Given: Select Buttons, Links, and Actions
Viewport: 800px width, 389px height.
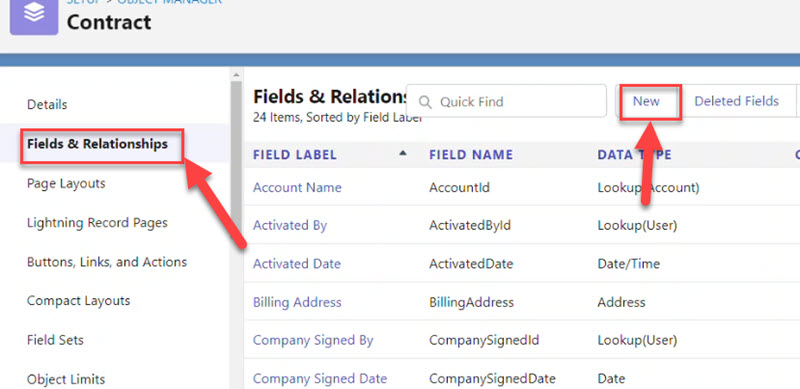Looking at the screenshot, I should [x=107, y=262].
